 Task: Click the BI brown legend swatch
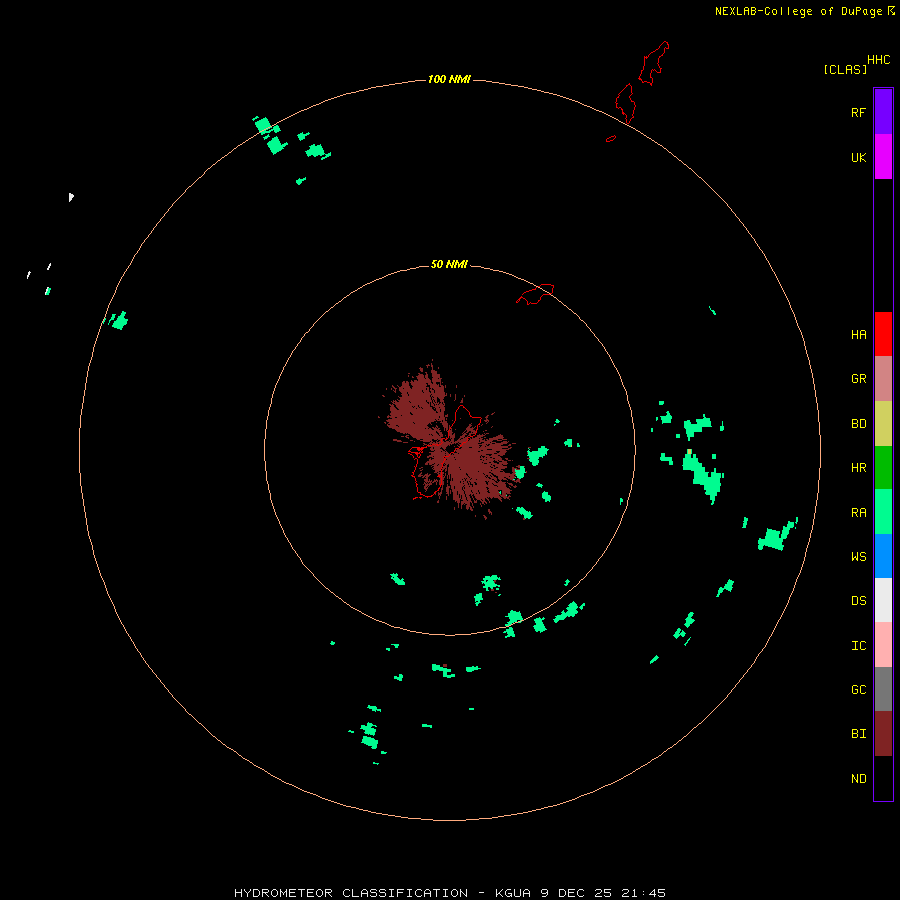tap(883, 734)
